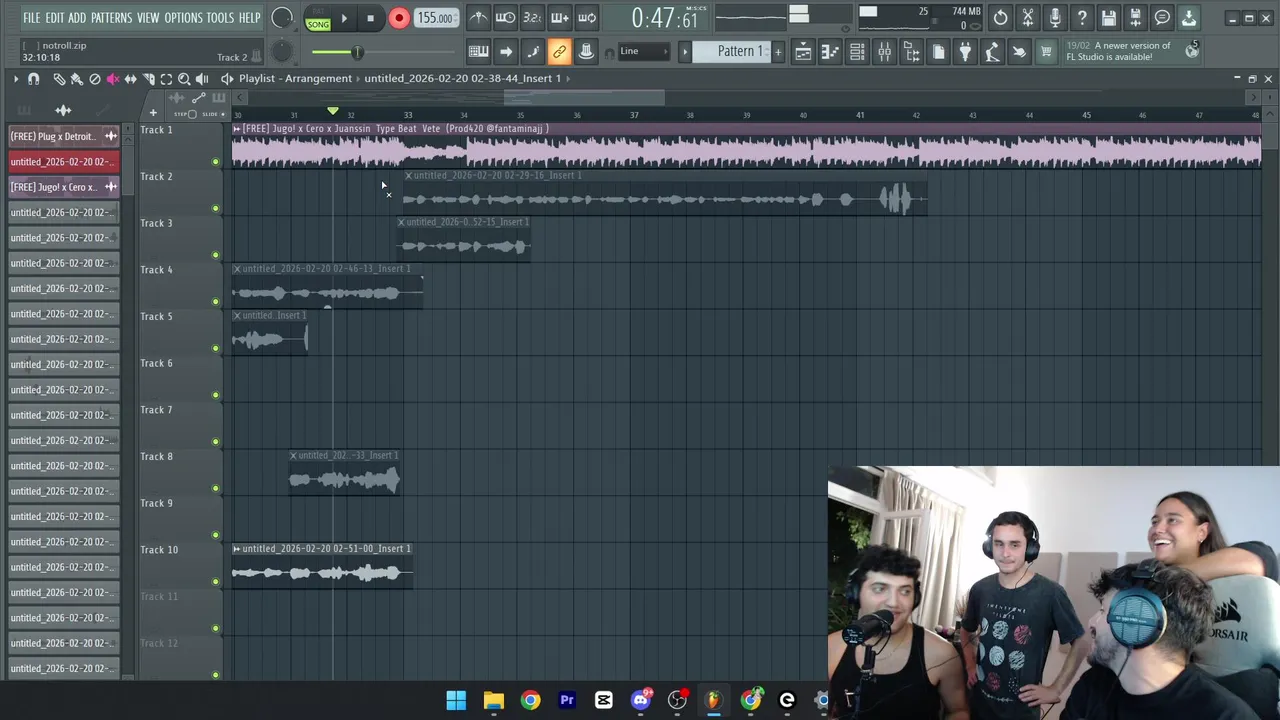Open Discord from the taskbar
Screen dimensions: 1280x720
tap(641, 700)
